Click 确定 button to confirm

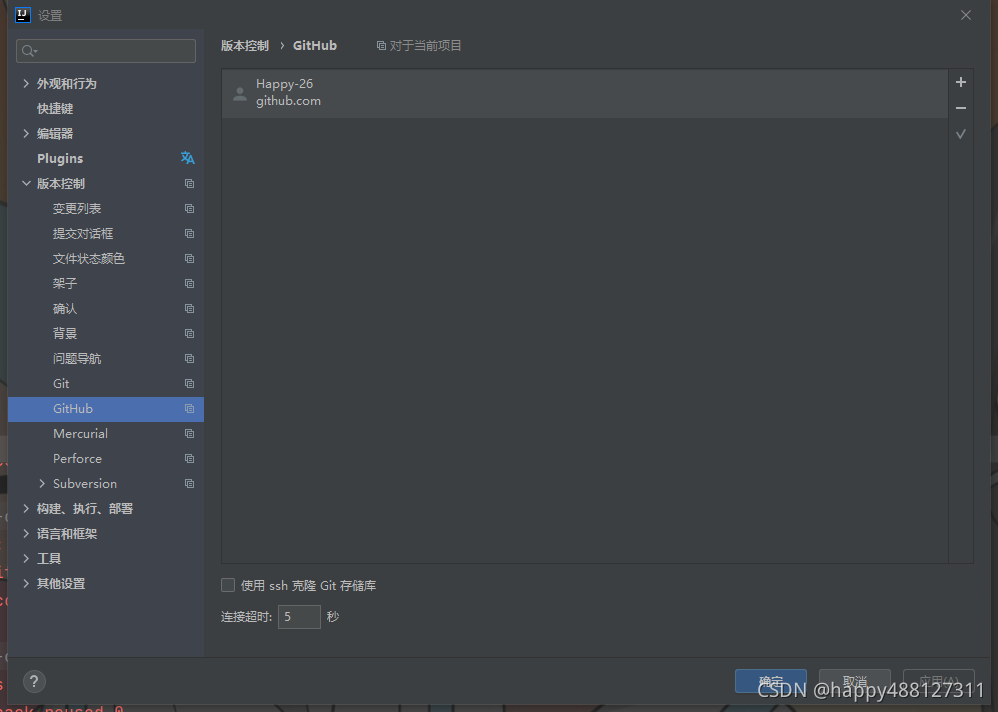coord(771,681)
